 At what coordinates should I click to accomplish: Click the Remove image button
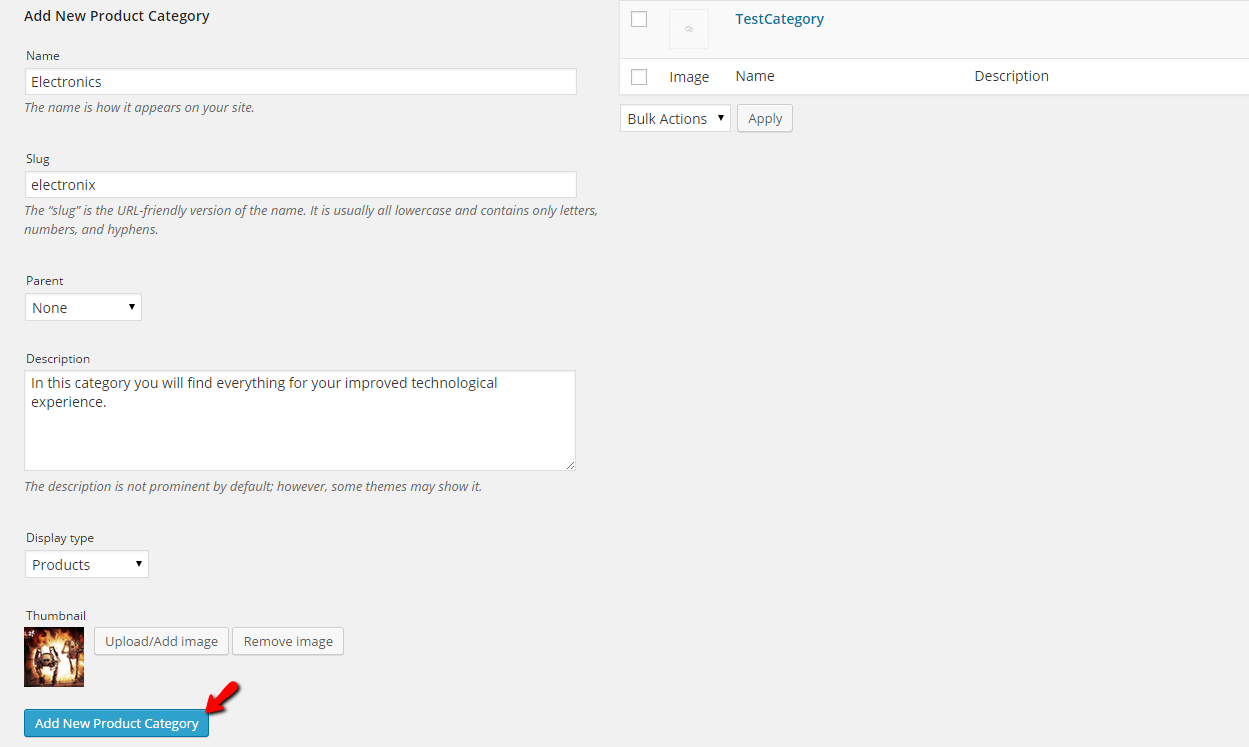coord(287,641)
